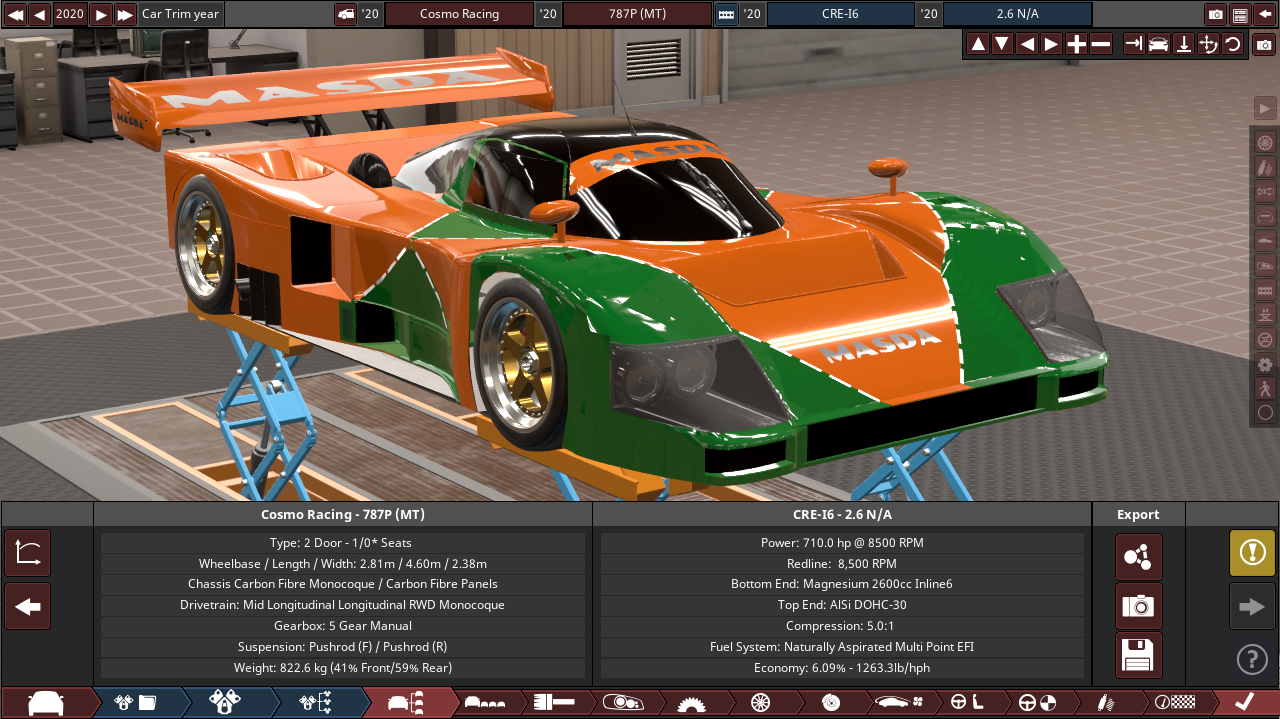Open the aerodynamics car and fan tab

tap(900, 702)
